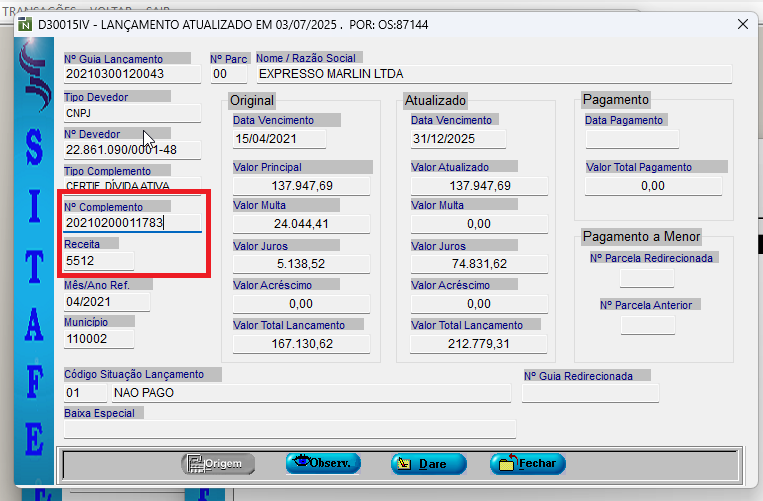The width and height of the screenshot is (763, 501).
Task: Click the Dare button
Action: click(428, 464)
